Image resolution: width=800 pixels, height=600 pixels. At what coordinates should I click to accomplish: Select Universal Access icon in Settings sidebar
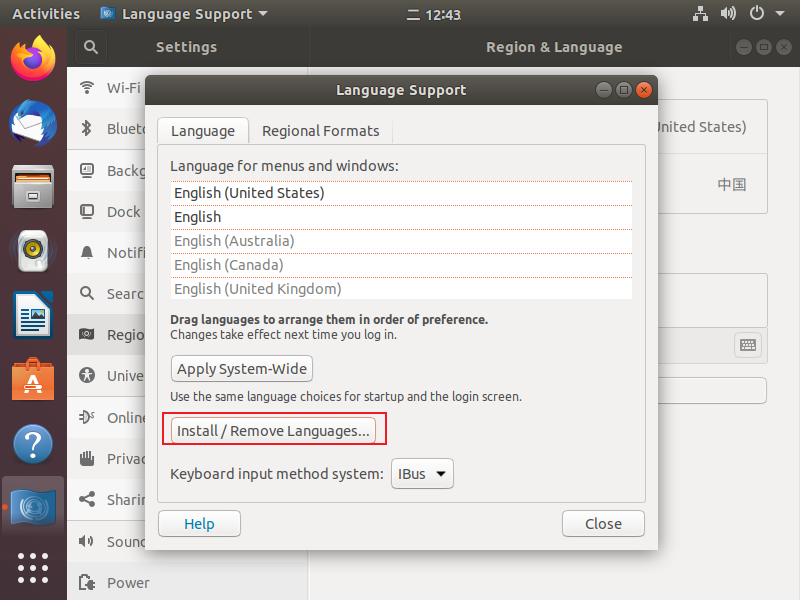point(87,376)
